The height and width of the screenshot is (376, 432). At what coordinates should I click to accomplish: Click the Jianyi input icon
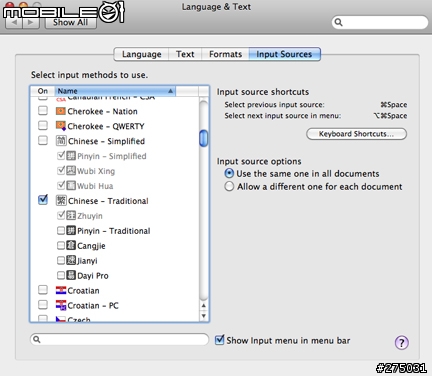pyautogui.click(x=71, y=260)
